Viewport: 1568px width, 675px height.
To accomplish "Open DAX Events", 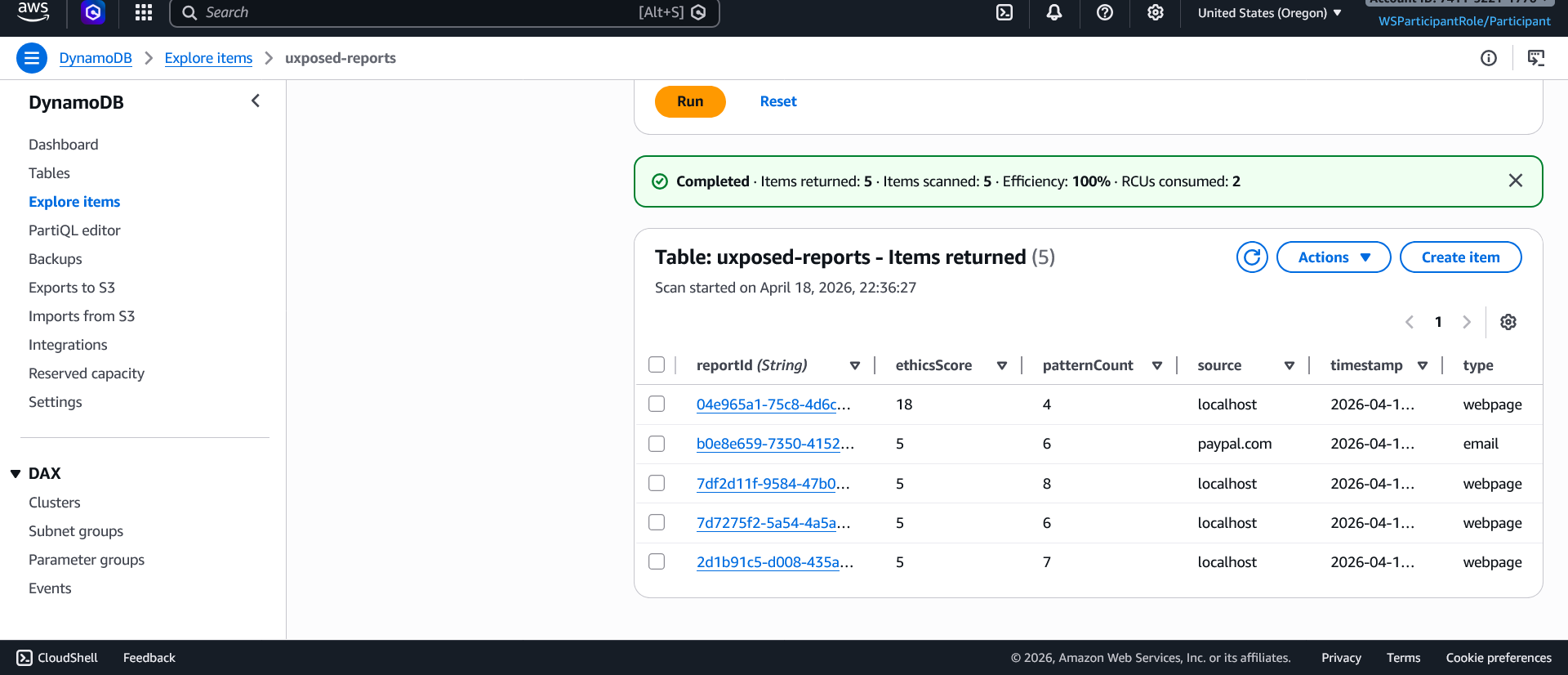I will 50,588.
